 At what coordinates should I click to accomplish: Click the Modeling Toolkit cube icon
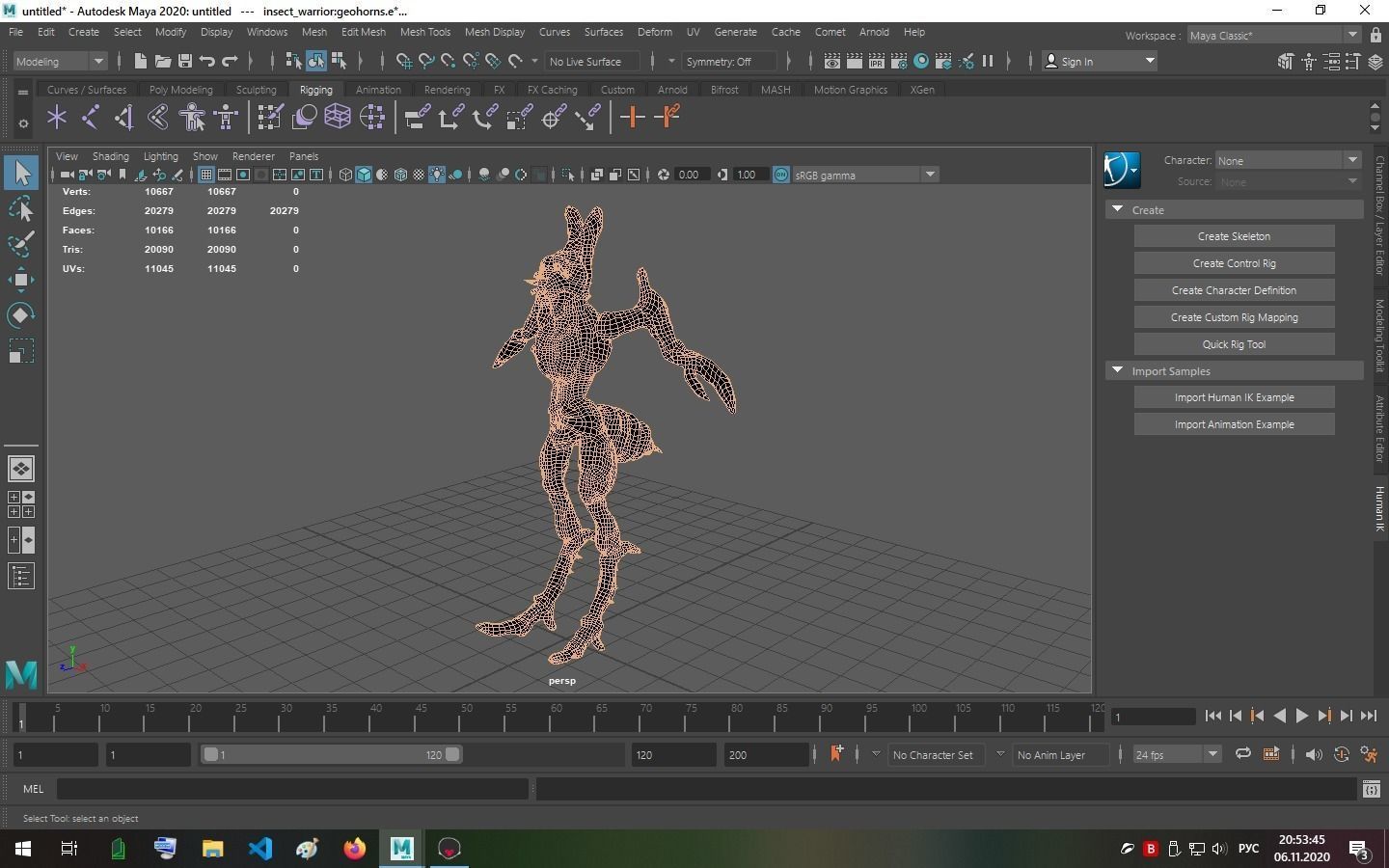click(1286, 61)
